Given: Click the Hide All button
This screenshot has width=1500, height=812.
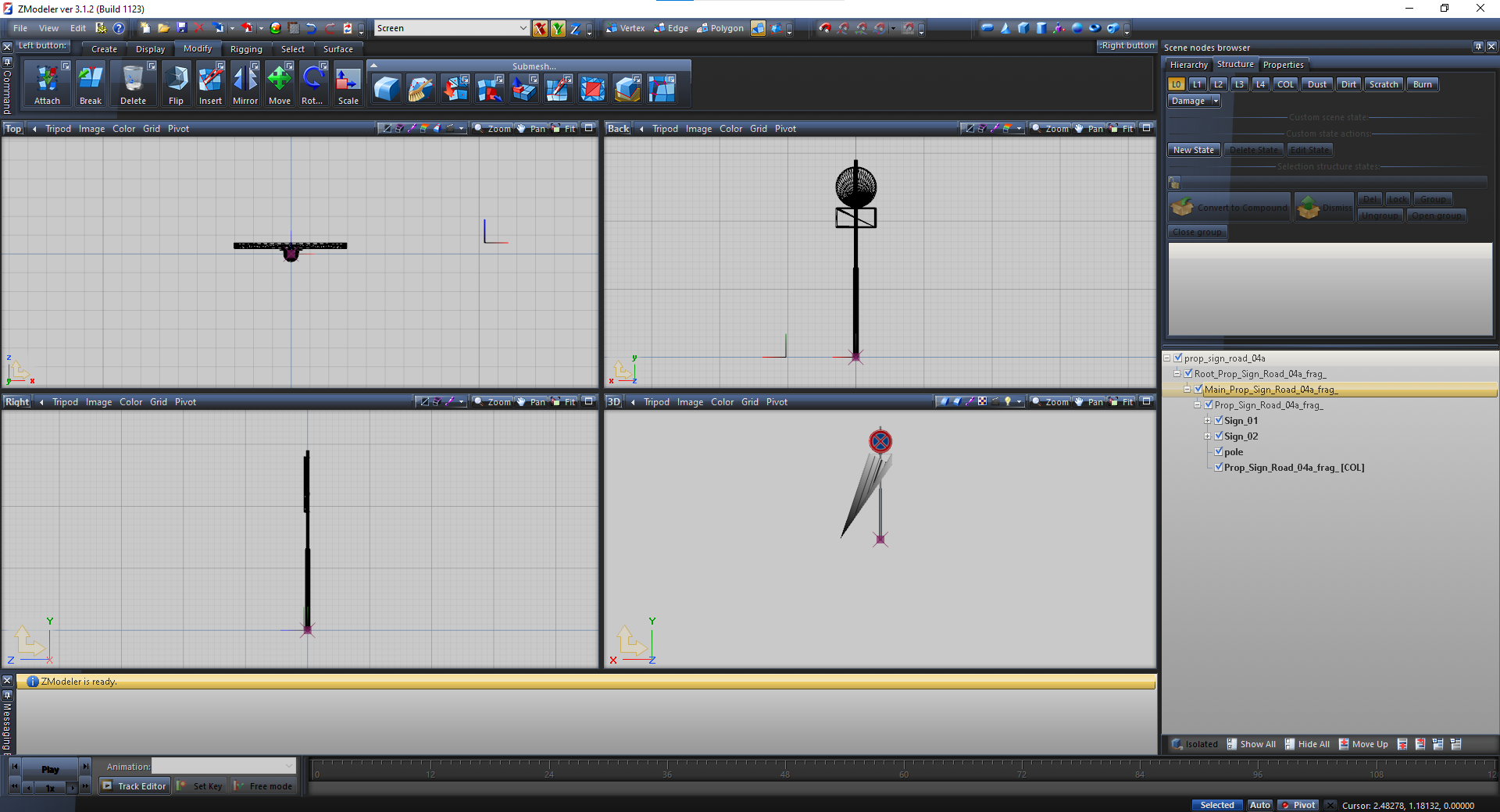Looking at the screenshot, I should tap(1308, 744).
